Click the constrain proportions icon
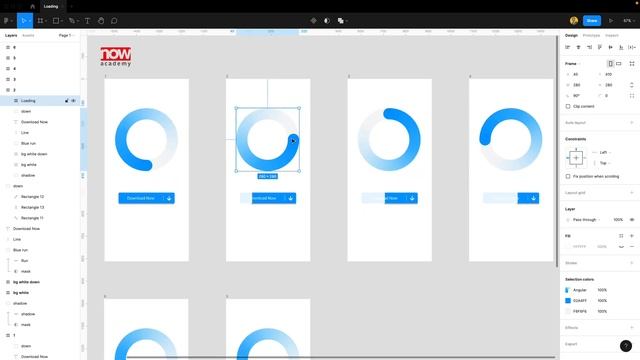The width and height of the screenshot is (640, 360). click(x=632, y=85)
